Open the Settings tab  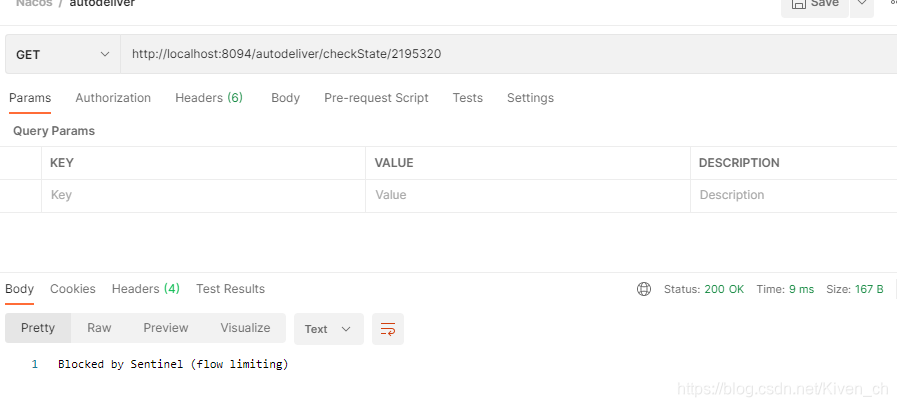tap(530, 98)
